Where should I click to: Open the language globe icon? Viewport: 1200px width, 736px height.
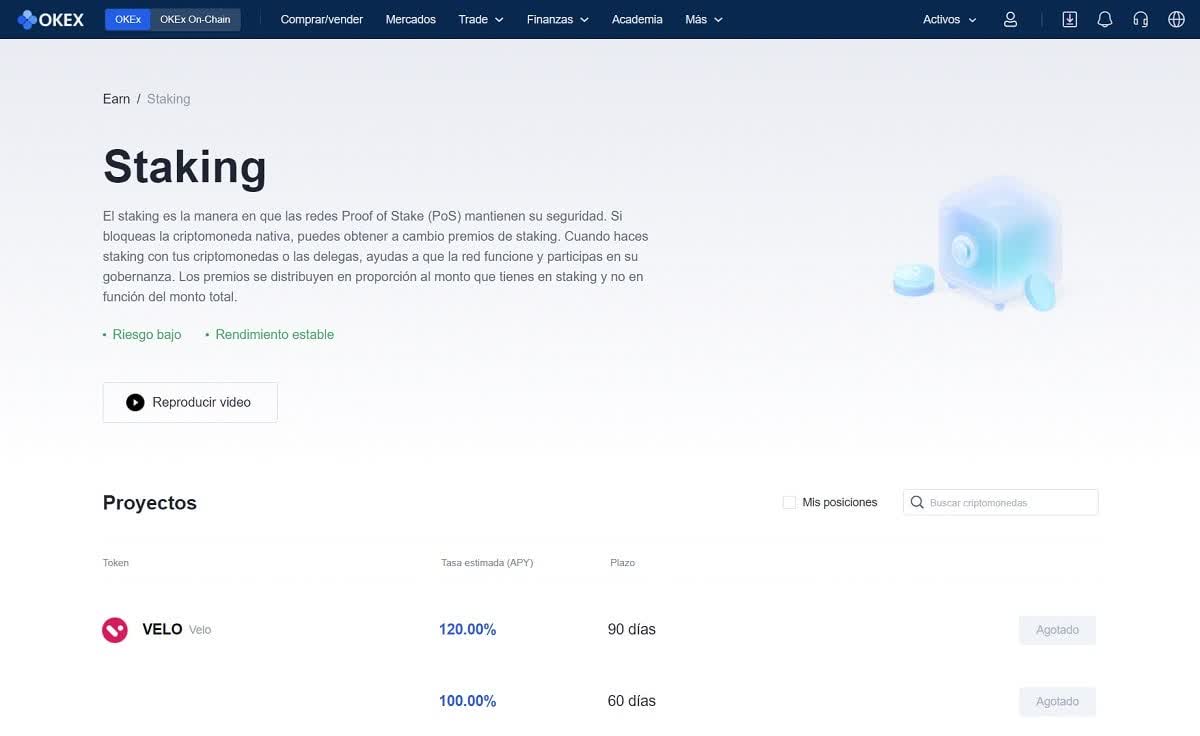(x=1176, y=19)
